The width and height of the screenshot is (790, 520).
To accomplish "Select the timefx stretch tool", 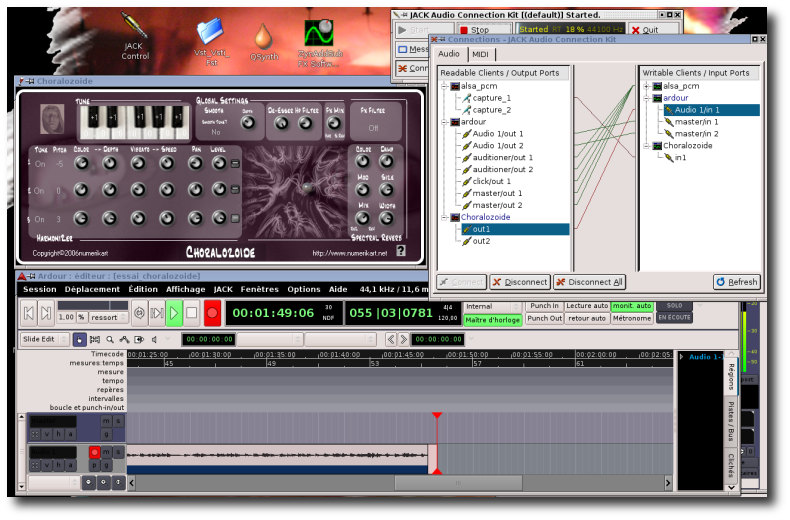I will click(139, 340).
